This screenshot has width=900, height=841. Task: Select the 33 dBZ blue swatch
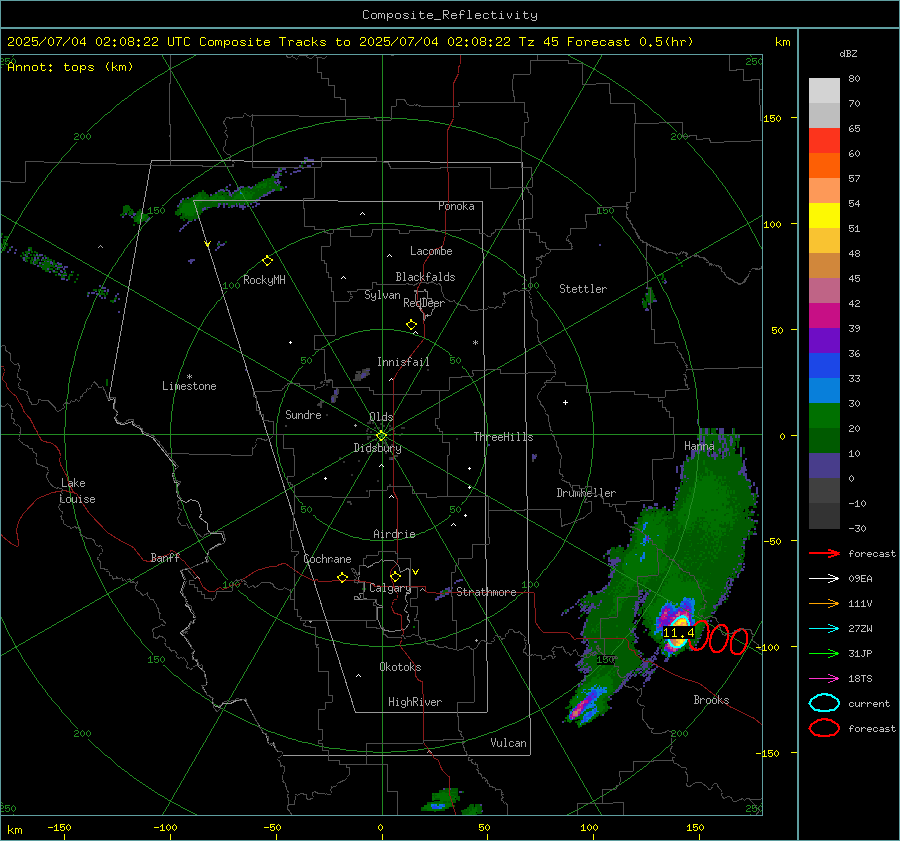point(824,390)
